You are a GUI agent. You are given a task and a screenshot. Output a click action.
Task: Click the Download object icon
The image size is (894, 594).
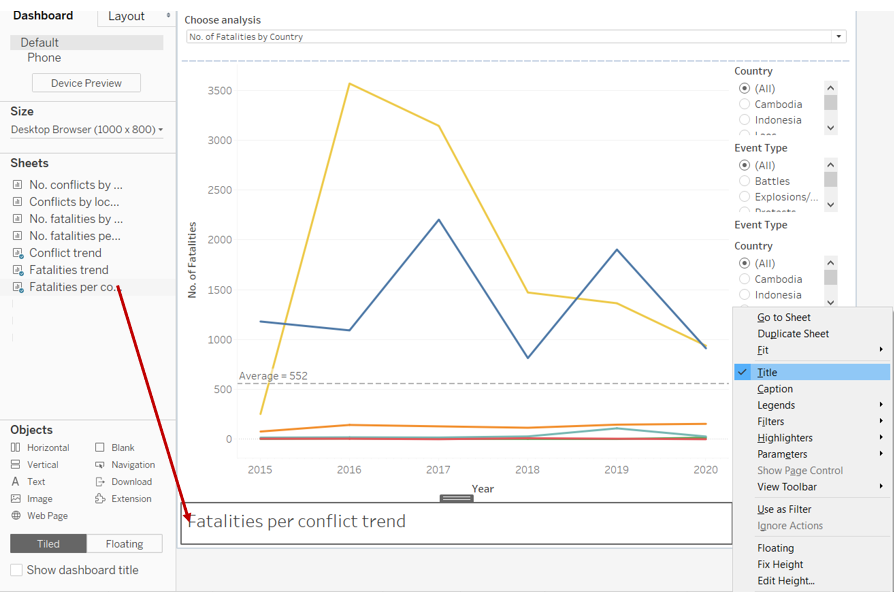pos(100,482)
